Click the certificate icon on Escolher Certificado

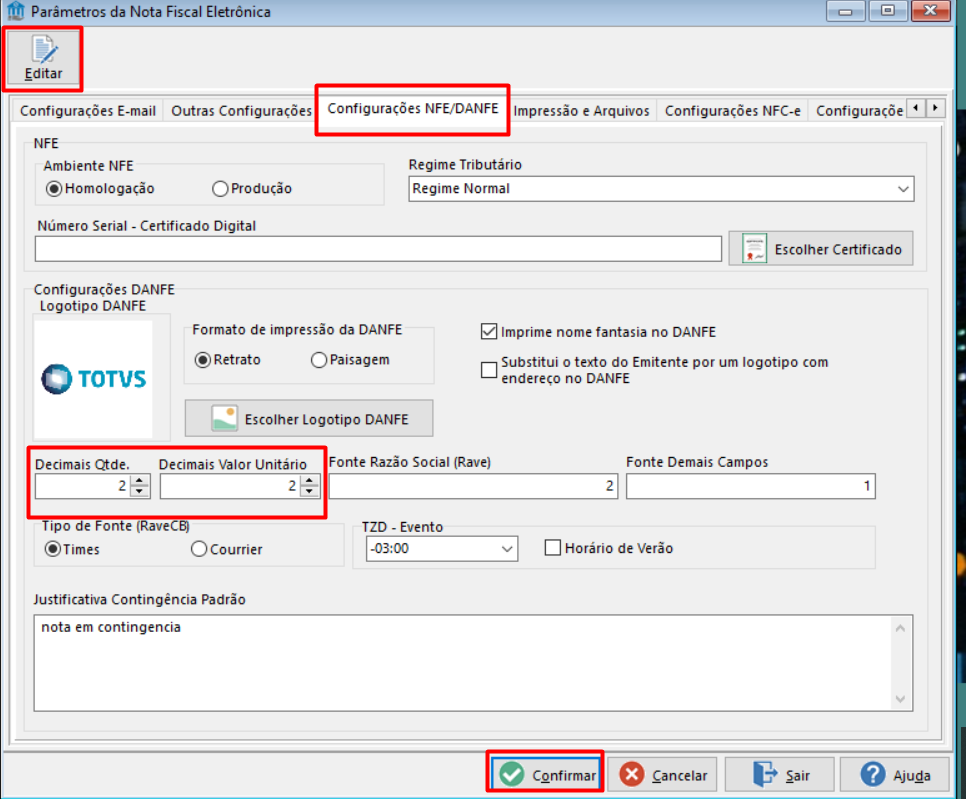pos(754,249)
